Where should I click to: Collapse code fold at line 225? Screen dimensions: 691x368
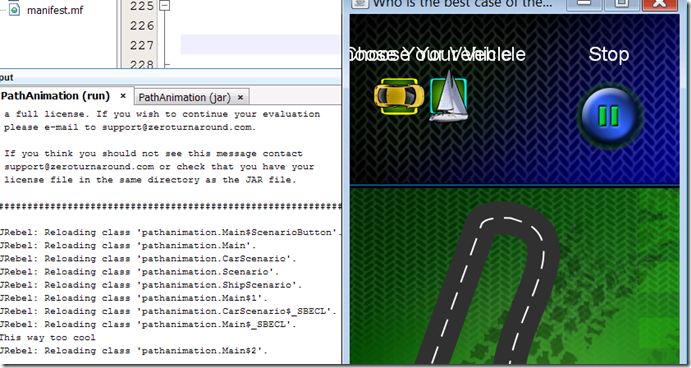(165, 6)
